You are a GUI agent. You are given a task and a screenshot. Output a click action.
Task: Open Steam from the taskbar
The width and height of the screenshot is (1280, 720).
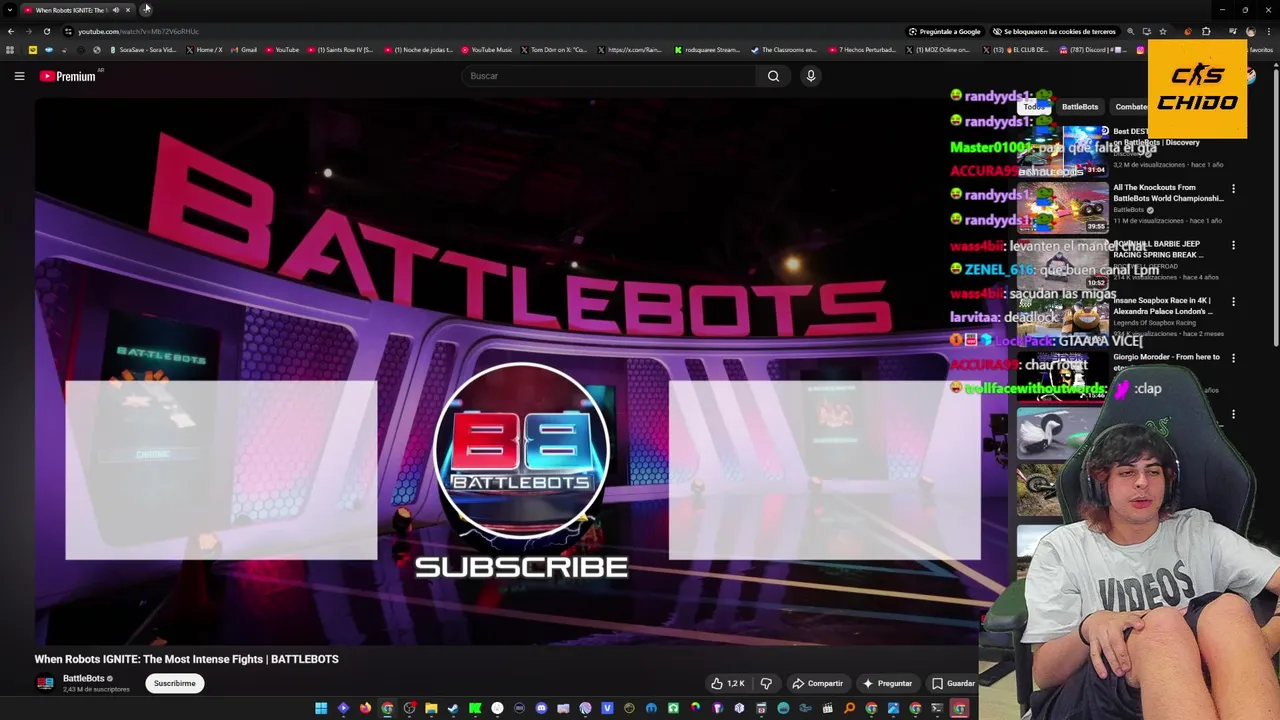click(453, 708)
